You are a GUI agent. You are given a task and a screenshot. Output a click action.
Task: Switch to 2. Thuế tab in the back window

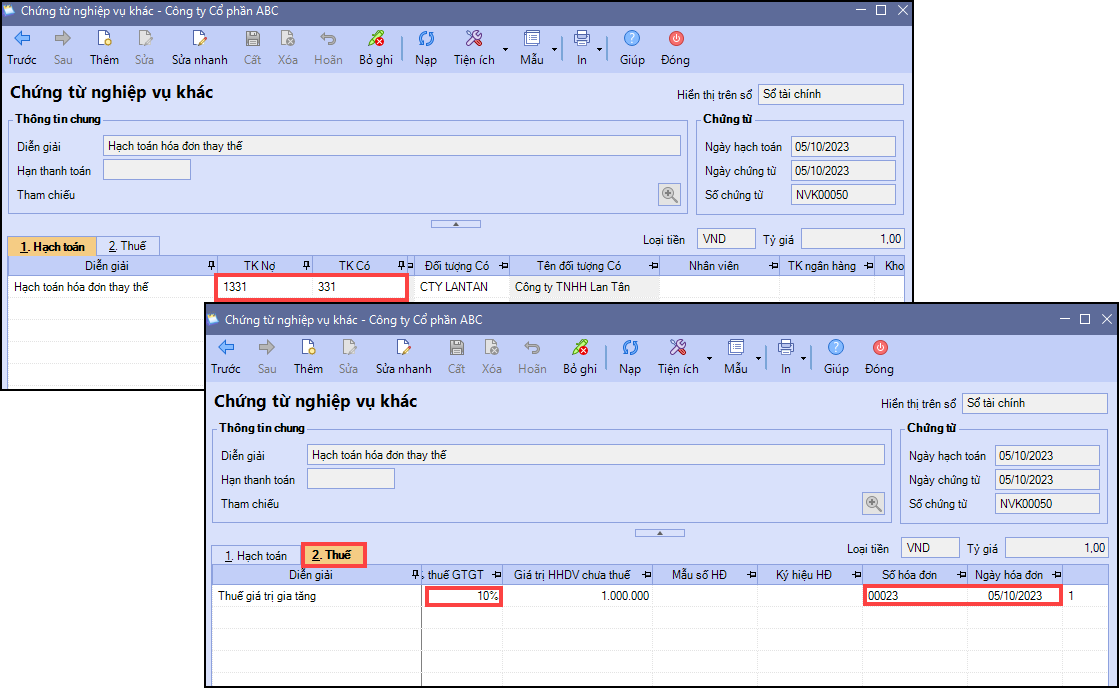pyautogui.click(x=127, y=246)
